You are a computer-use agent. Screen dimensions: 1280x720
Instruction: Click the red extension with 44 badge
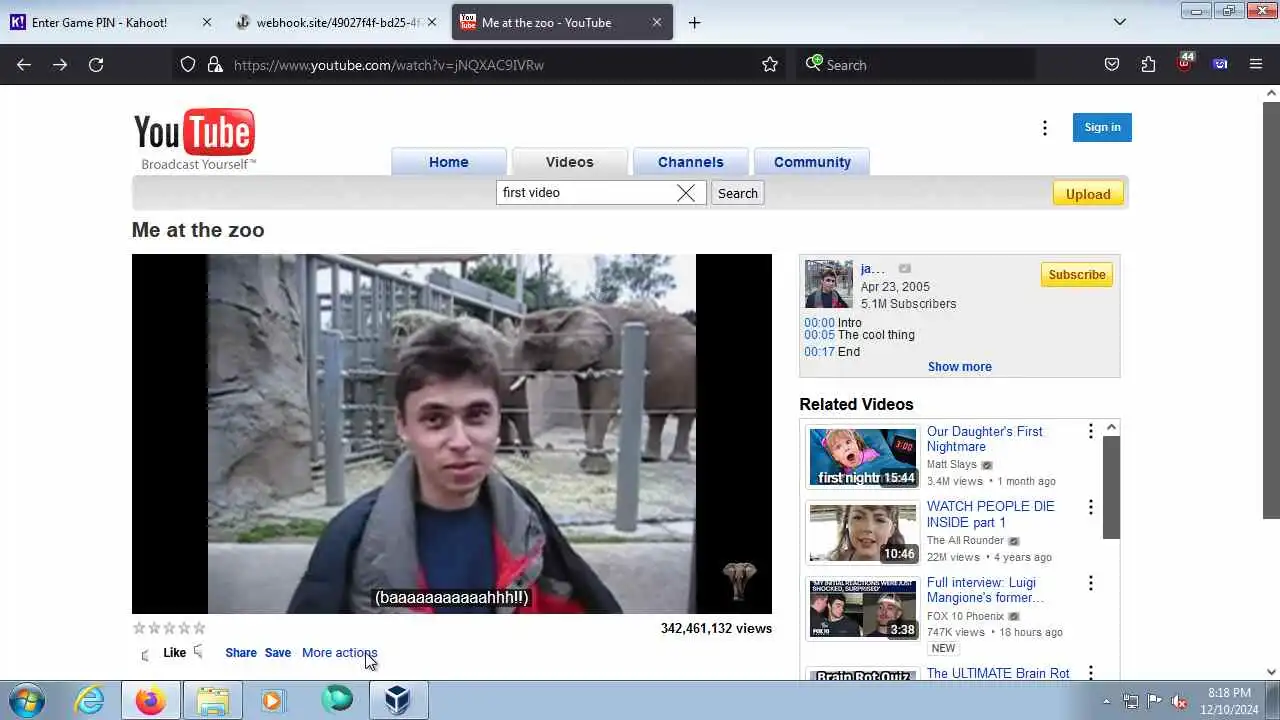point(1185,63)
